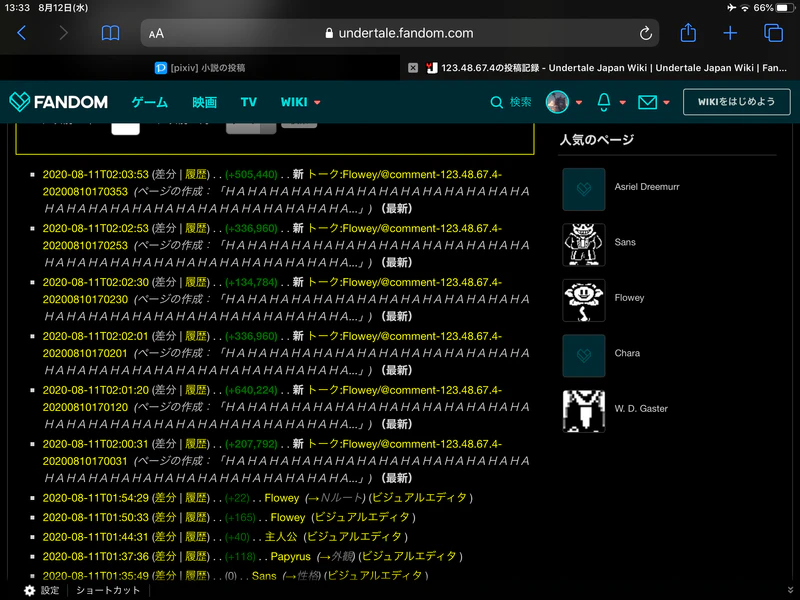Open the user avatar menu

[x=557, y=102]
